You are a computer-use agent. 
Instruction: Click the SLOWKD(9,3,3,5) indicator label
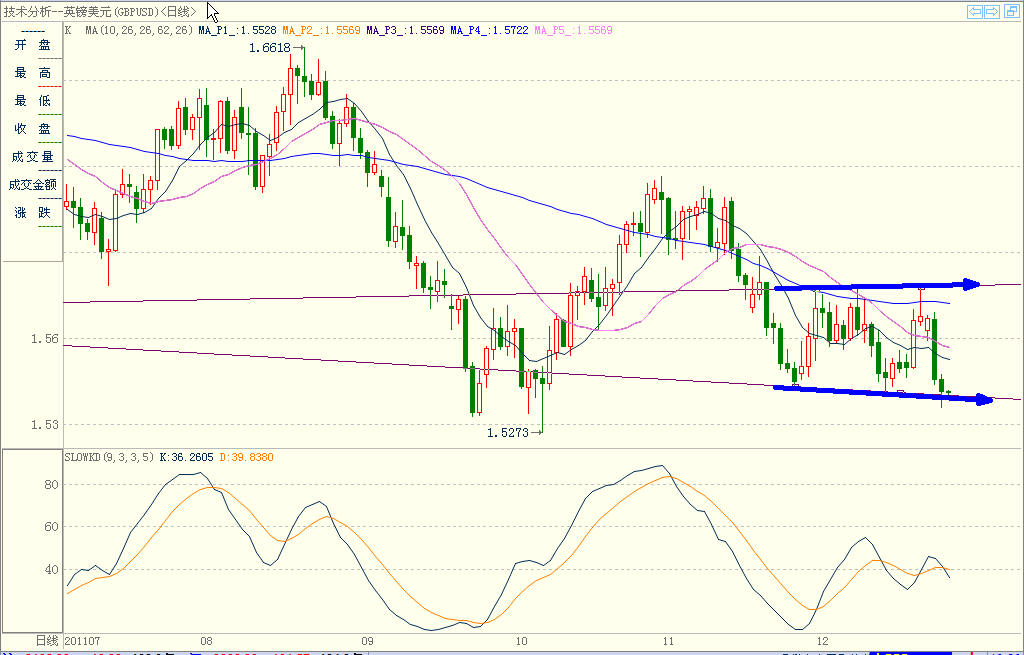110,457
